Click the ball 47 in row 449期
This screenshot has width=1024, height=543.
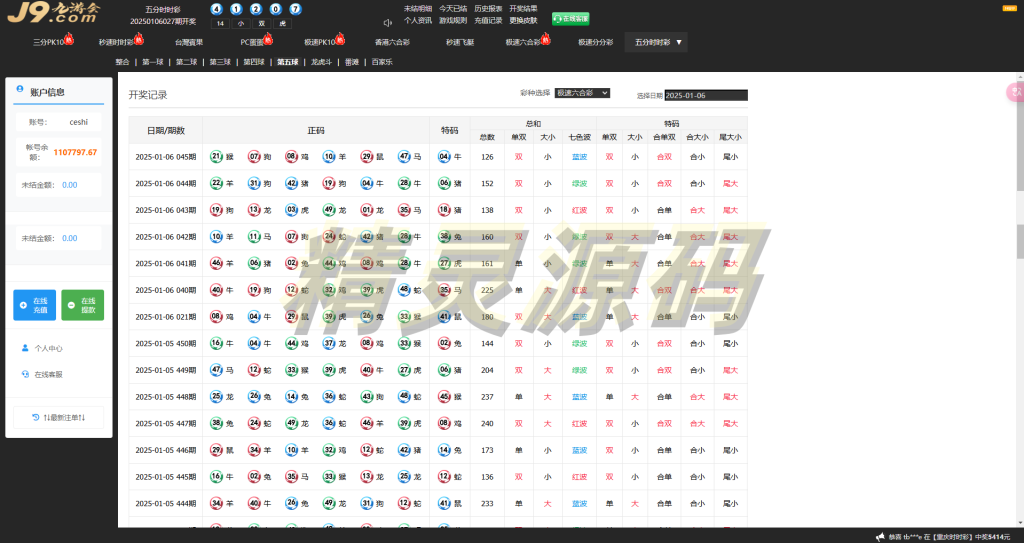click(x=216, y=370)
